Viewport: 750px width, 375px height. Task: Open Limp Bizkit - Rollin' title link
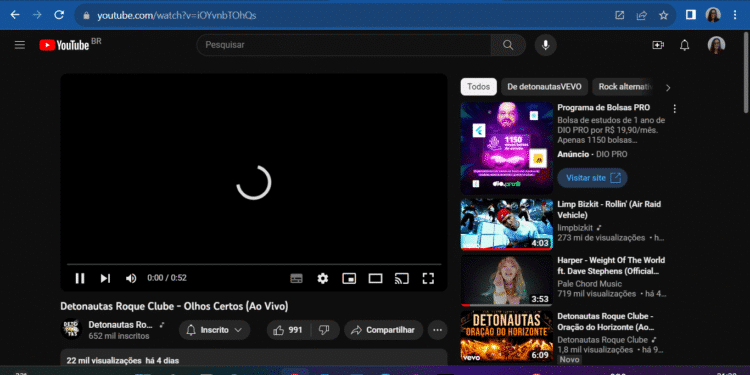tap(609, 210)
